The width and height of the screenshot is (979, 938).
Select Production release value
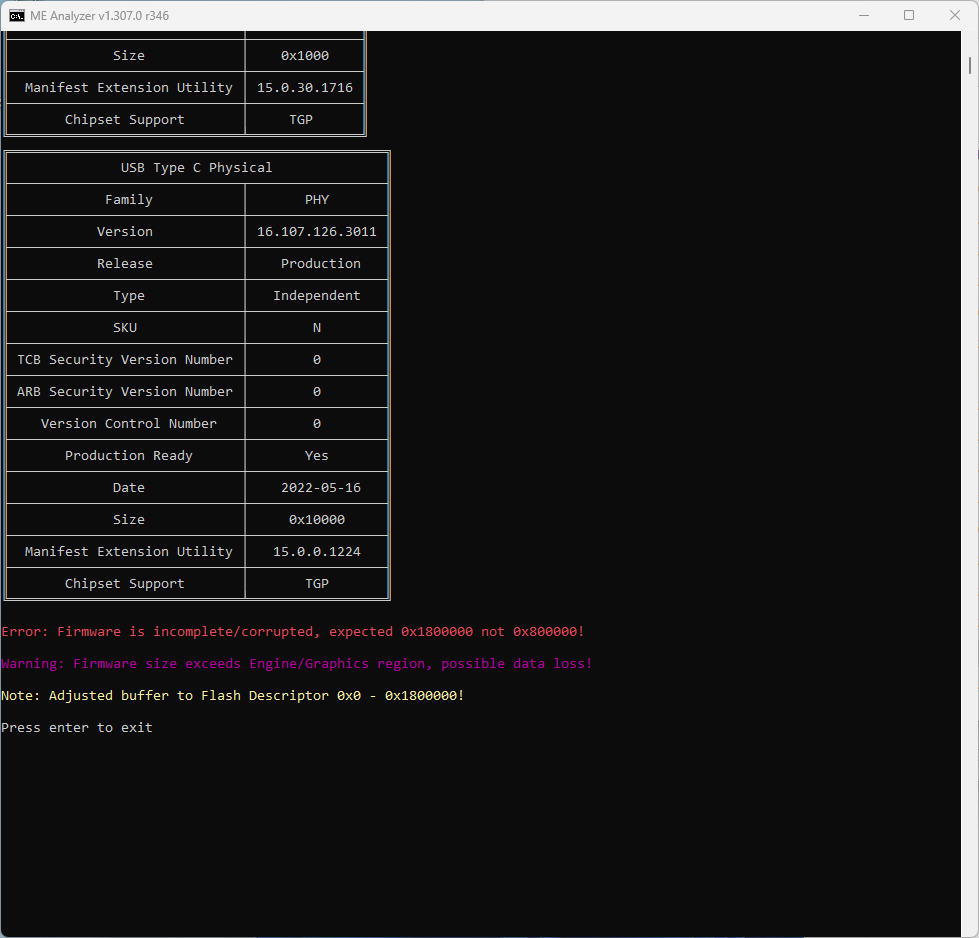(x=320, y=264)
